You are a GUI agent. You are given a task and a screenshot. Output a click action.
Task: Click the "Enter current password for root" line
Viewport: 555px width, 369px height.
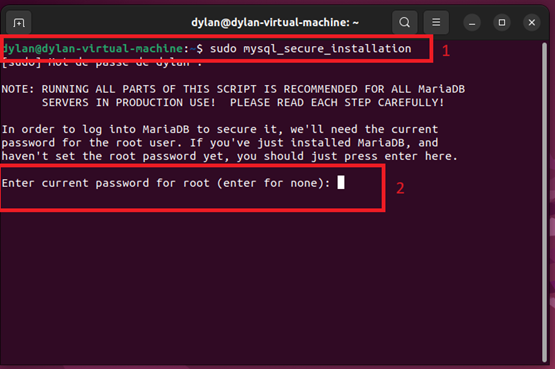click(x=166, y=183)
